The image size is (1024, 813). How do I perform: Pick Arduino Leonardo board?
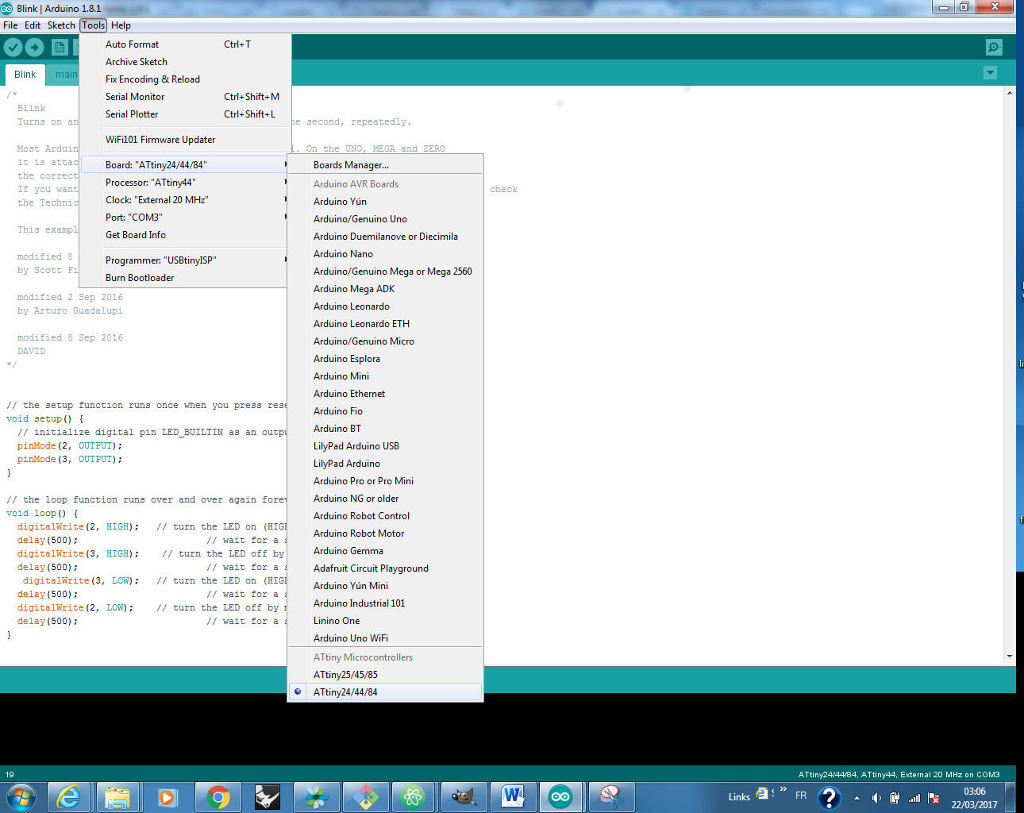385,306
